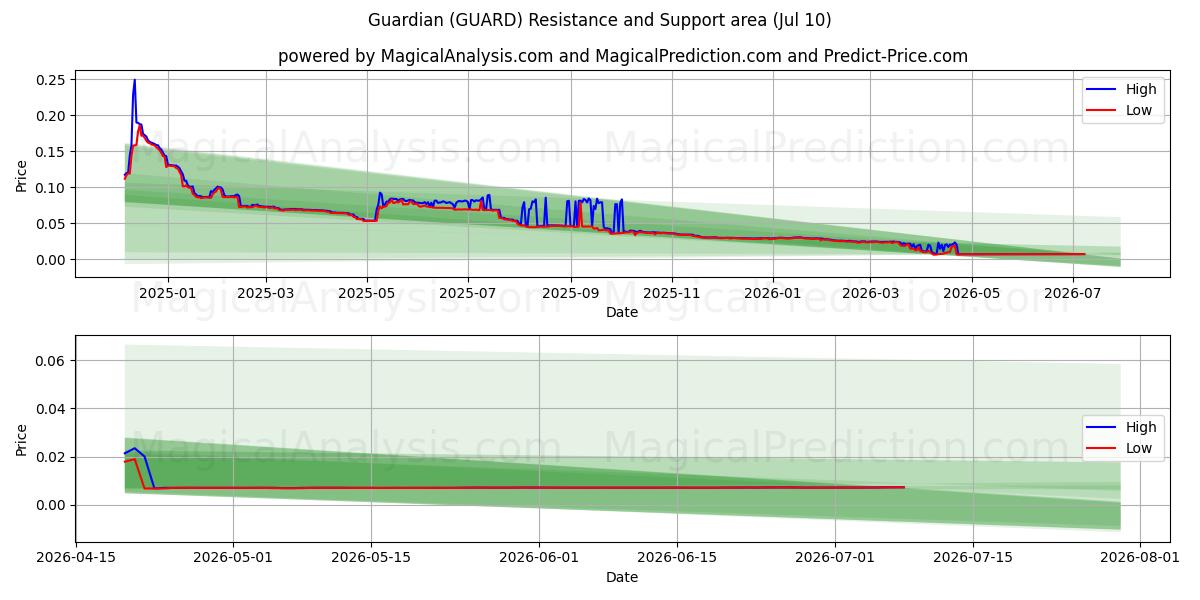Click the "2026-06-01" x-axis label in the bottom chart
This screenshot has width=1200, height=600.
coord(539,559)
